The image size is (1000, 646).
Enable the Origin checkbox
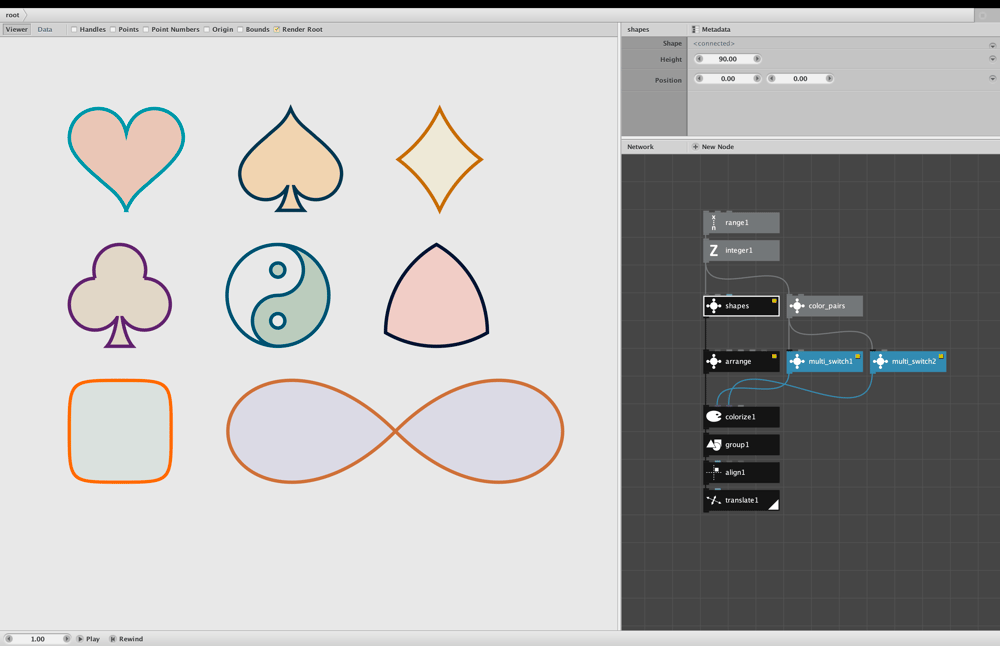tap(207, 29)
